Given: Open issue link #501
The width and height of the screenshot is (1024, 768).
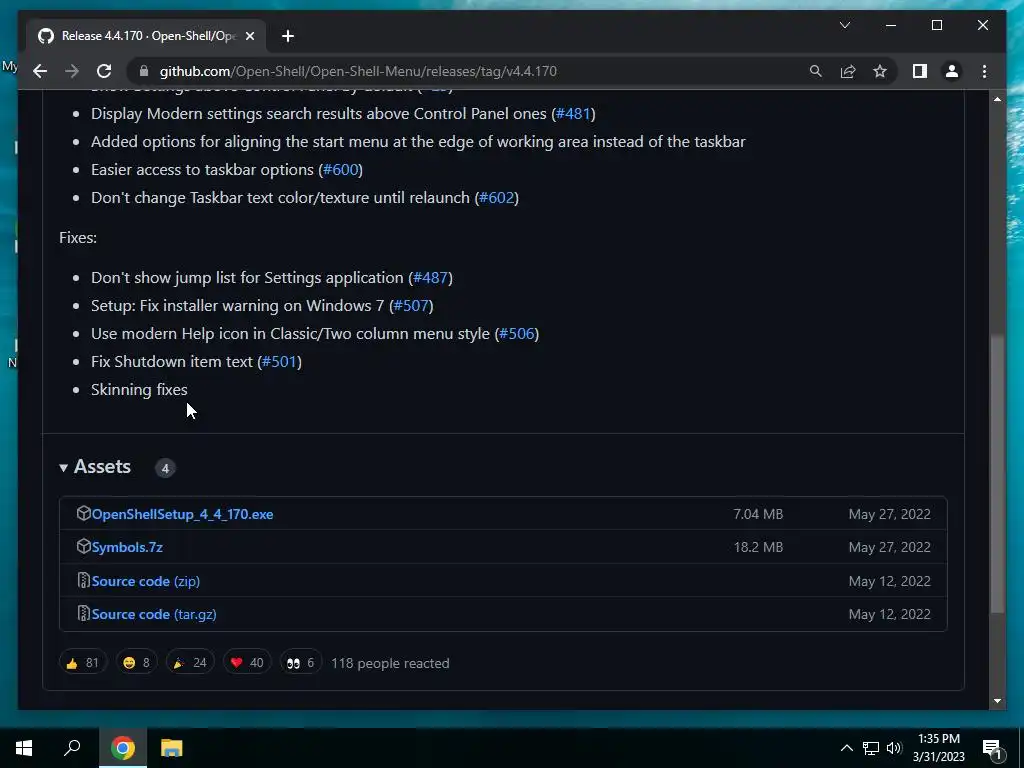Looking at the screenshot, I should pyautogui.click(x=280, y=362).
